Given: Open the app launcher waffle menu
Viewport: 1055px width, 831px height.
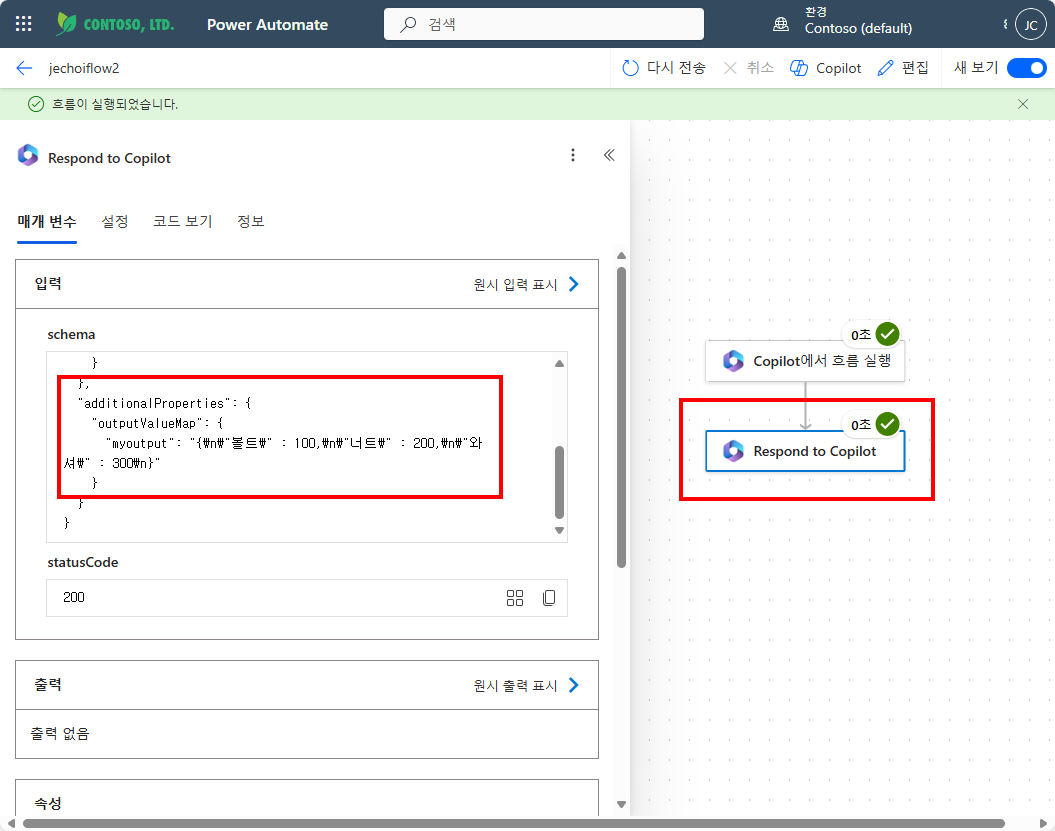Looking at the screenshot, I should 24,24.
